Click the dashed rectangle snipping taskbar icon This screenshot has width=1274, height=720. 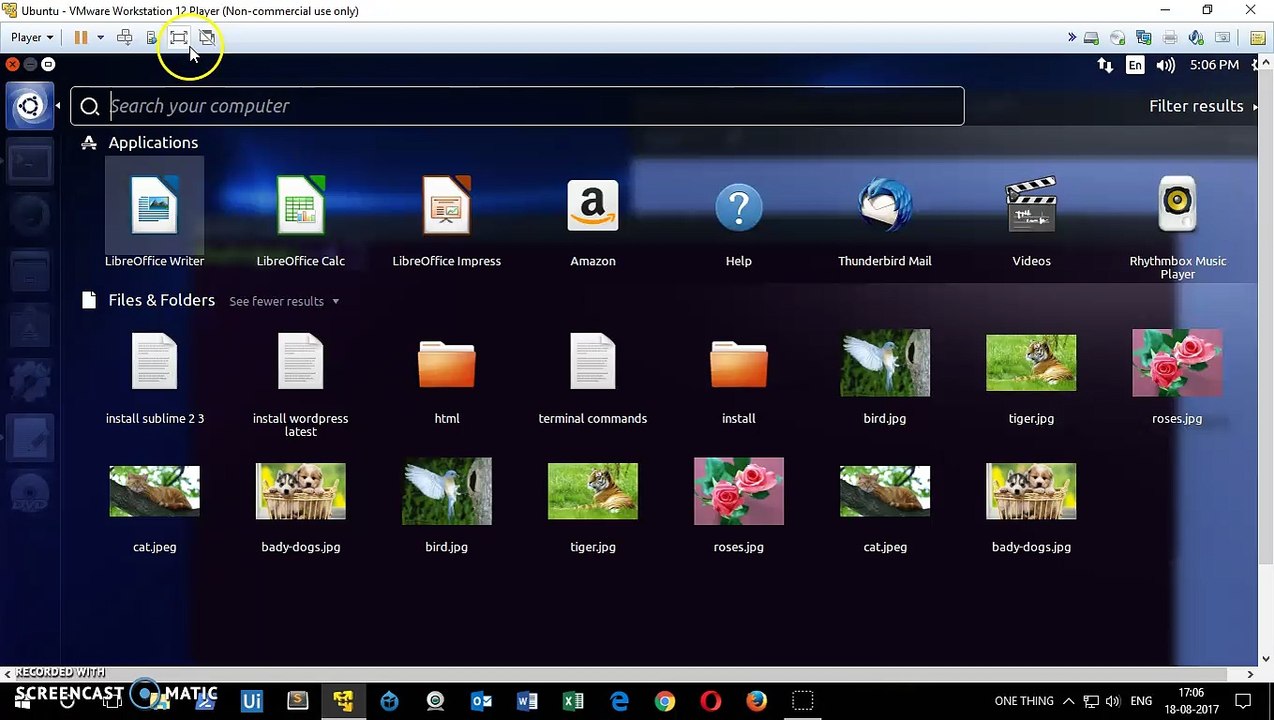[803, 701]
